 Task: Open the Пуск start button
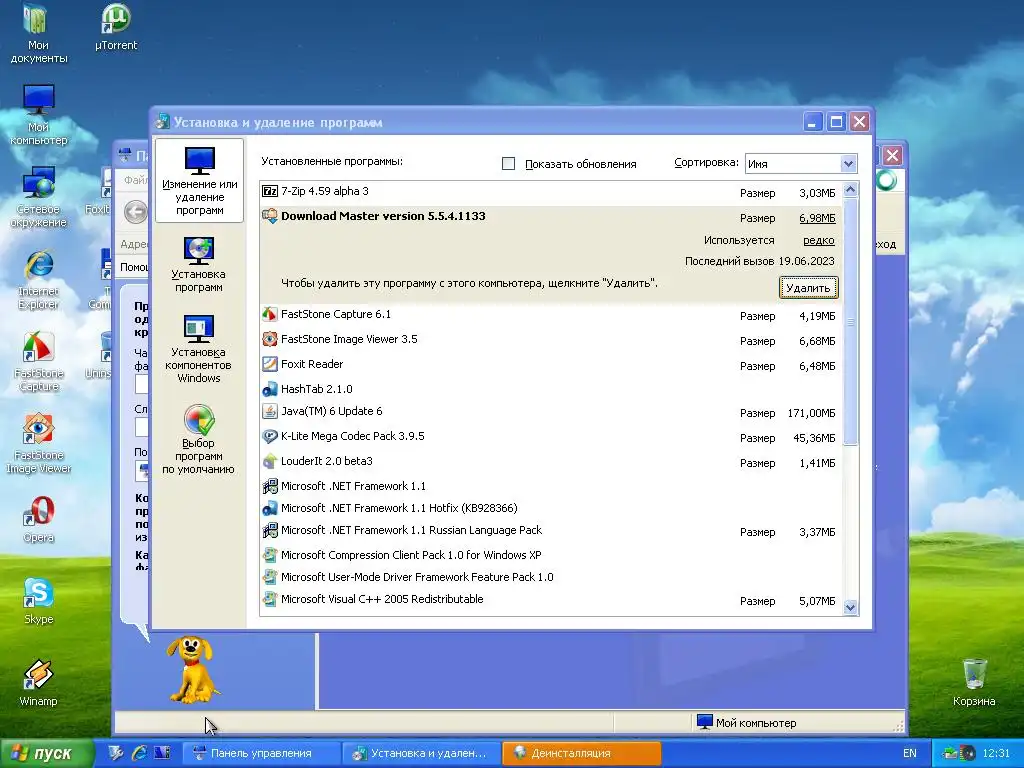point(46,753)
